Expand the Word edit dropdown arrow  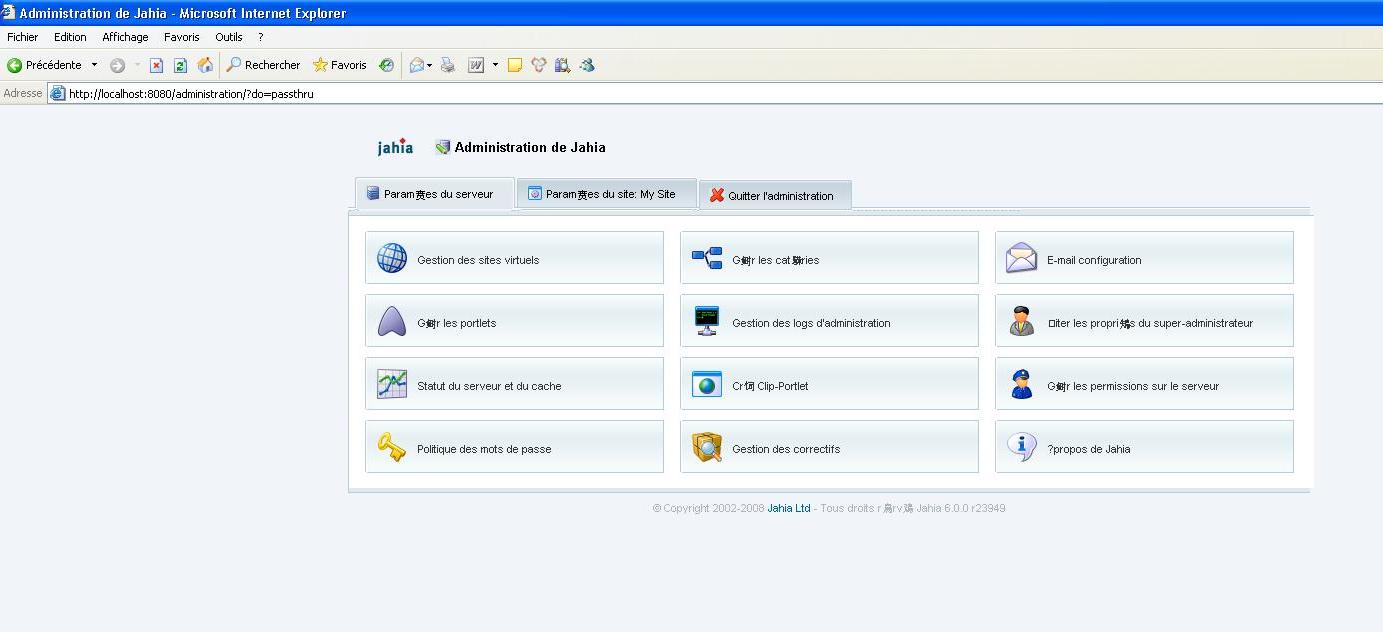tap(495, 65)
